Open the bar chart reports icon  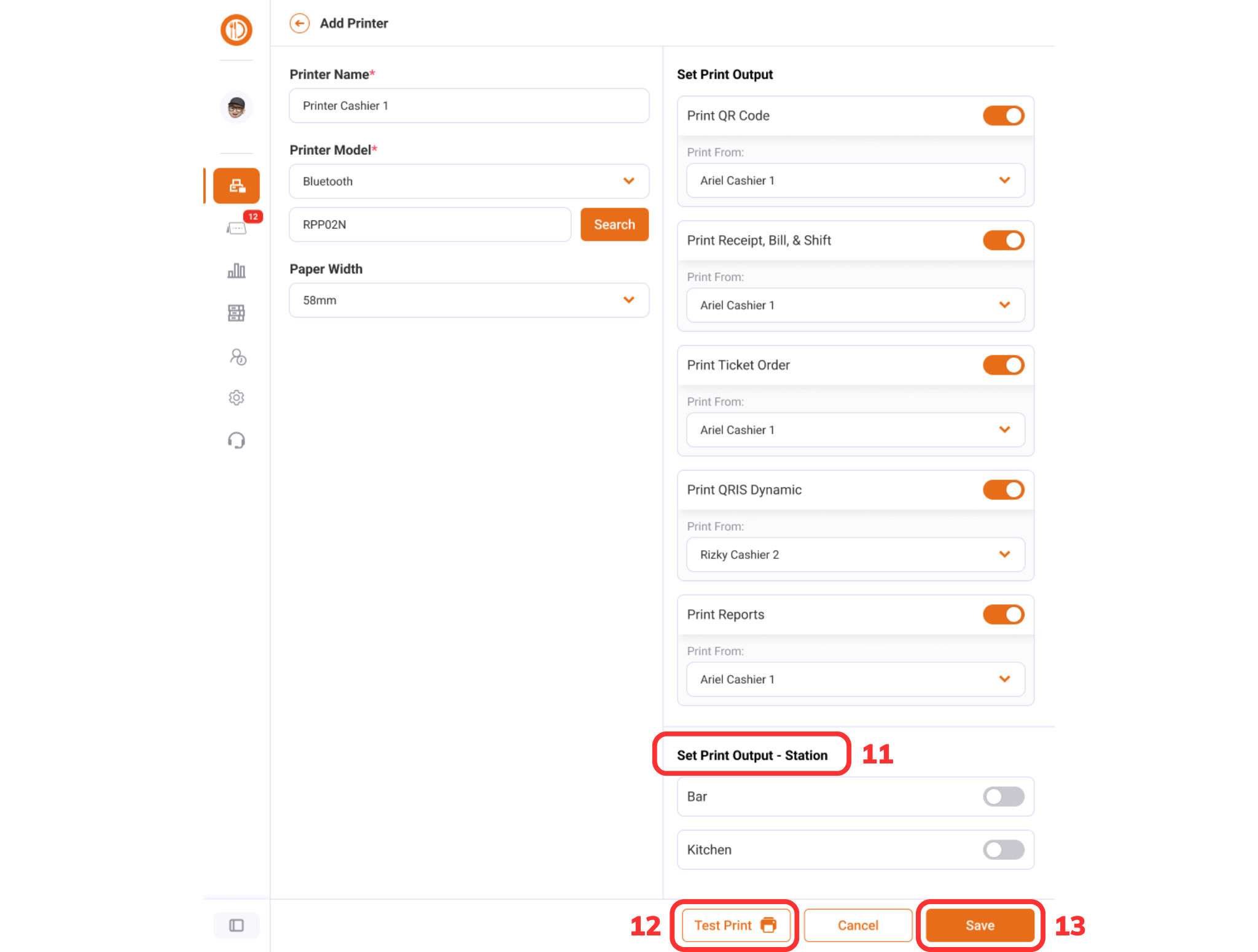(x=236, y=270)
